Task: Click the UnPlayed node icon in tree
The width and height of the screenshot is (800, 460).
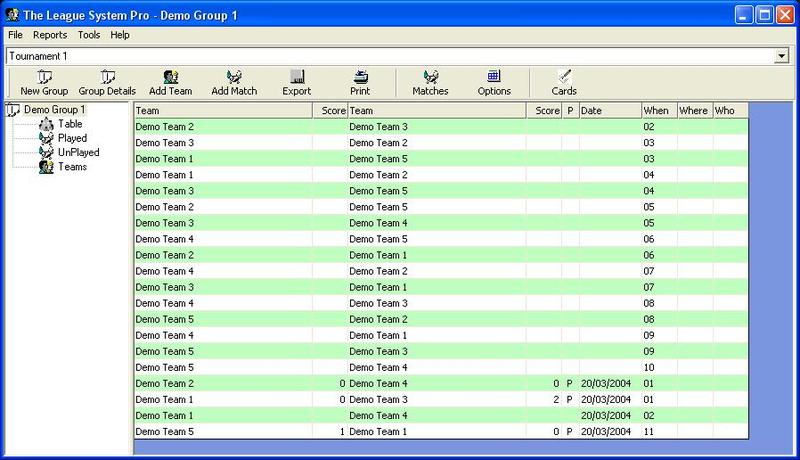Action: point(46,152)
